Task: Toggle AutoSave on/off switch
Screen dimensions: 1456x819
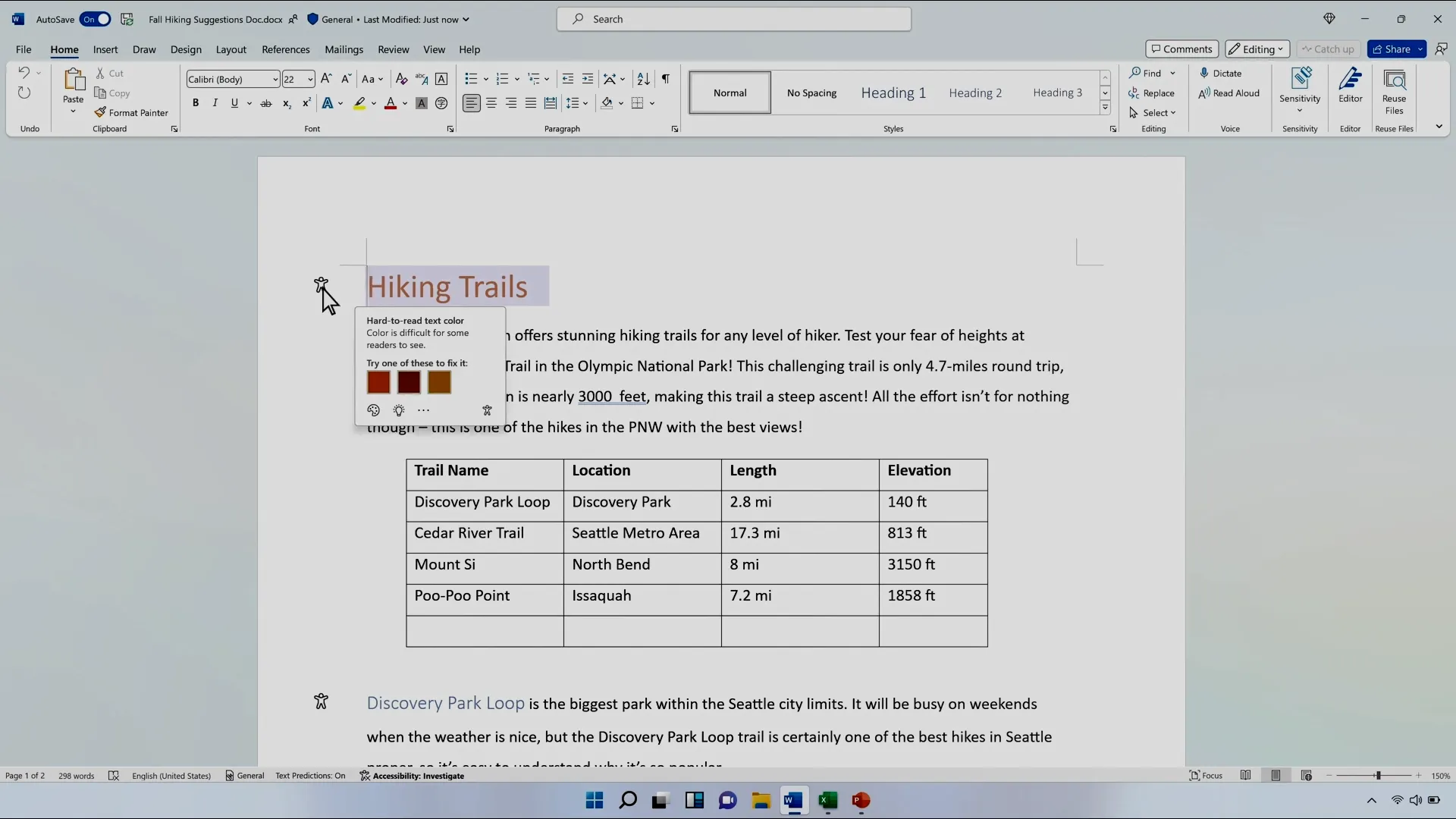Action: 95,18
